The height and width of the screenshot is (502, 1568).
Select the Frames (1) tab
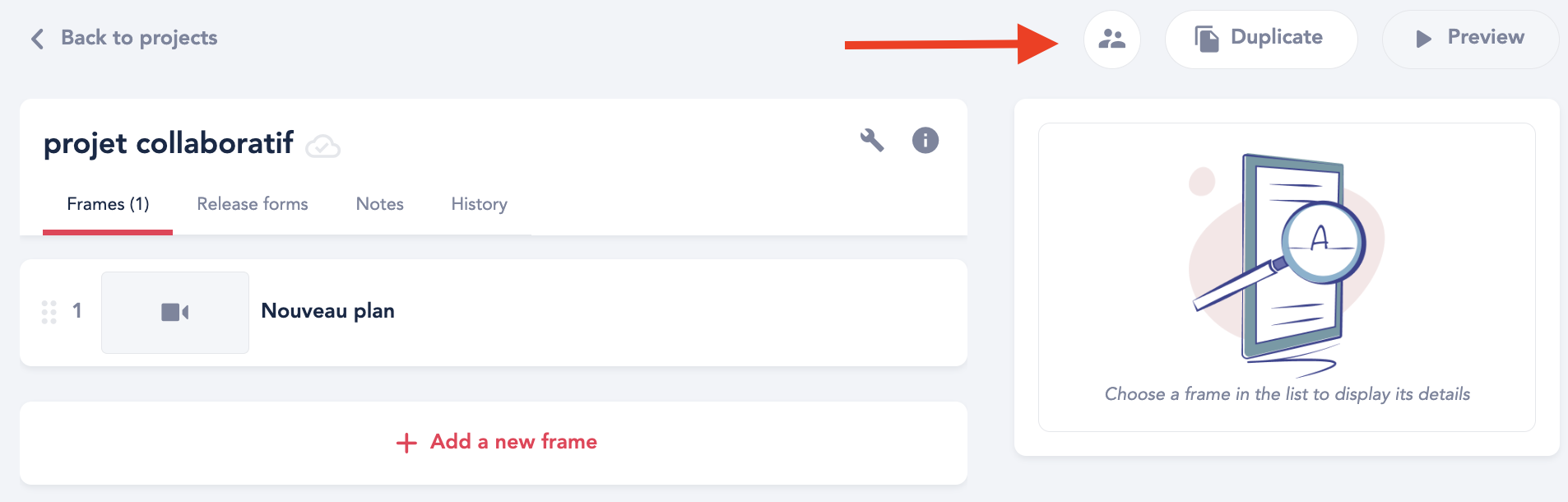(108, 204)
